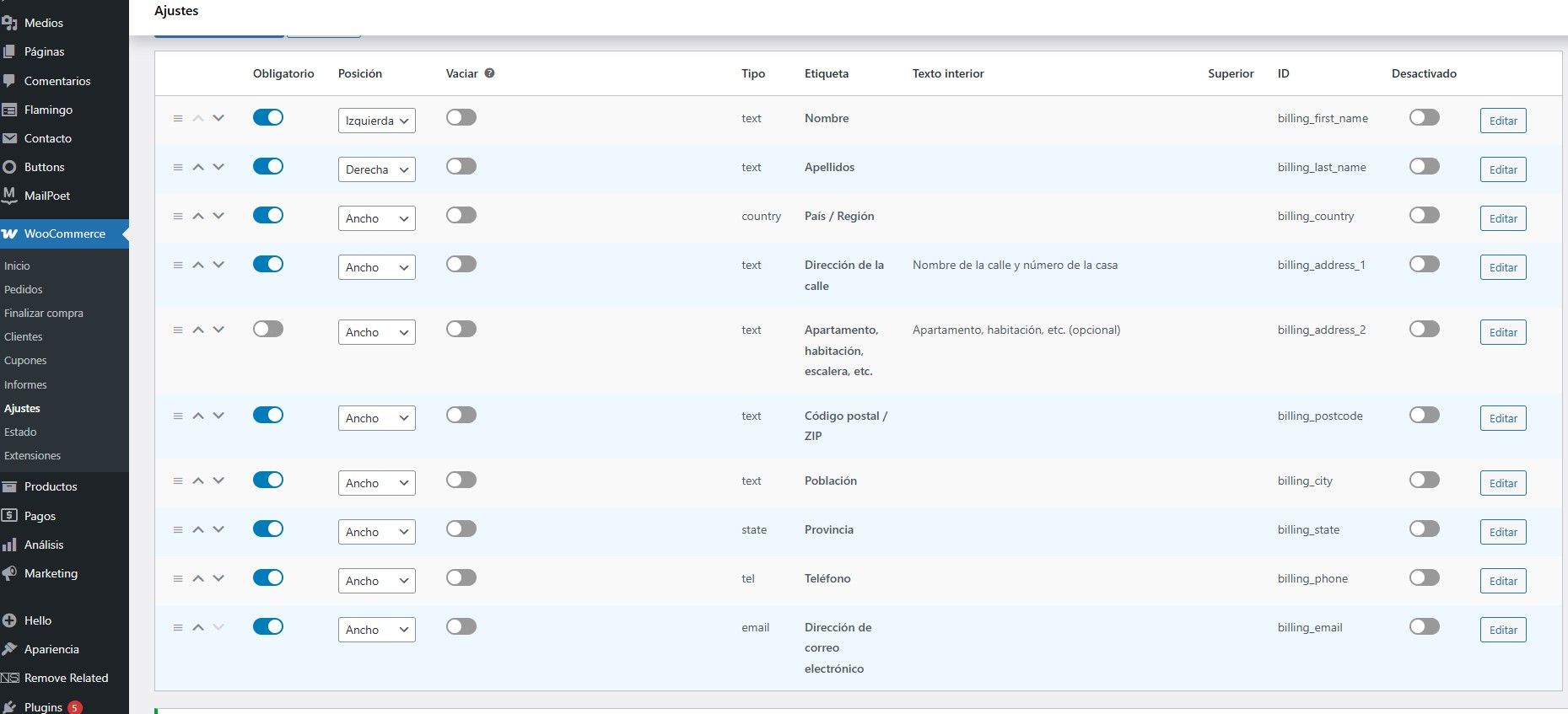Open the Derecha position dropdown for Apellidos

[x=376, y=169]
